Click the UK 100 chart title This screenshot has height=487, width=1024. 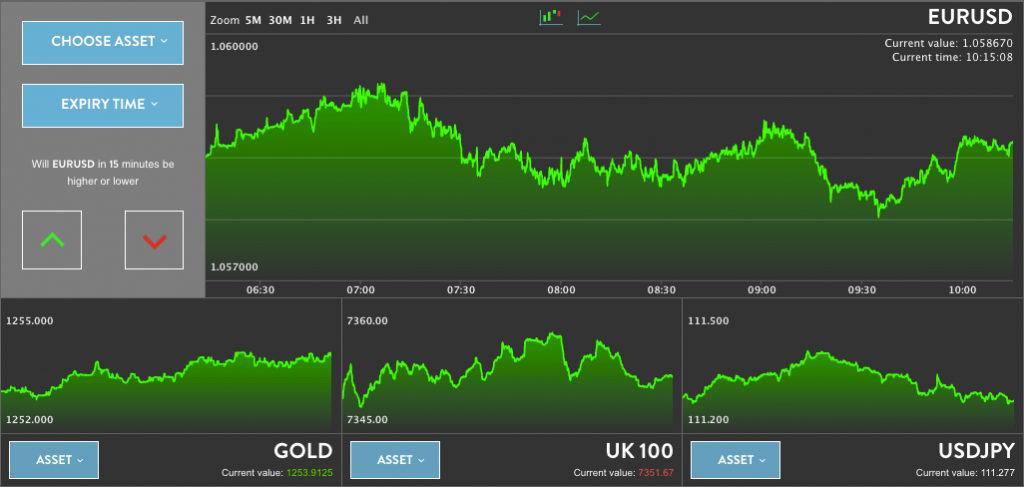pyautogui.click(x=639, y=450)
